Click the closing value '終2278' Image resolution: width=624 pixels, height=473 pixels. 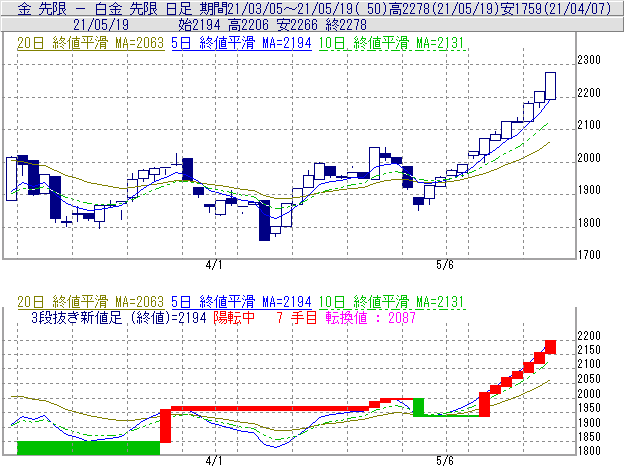tap(346, 25)
